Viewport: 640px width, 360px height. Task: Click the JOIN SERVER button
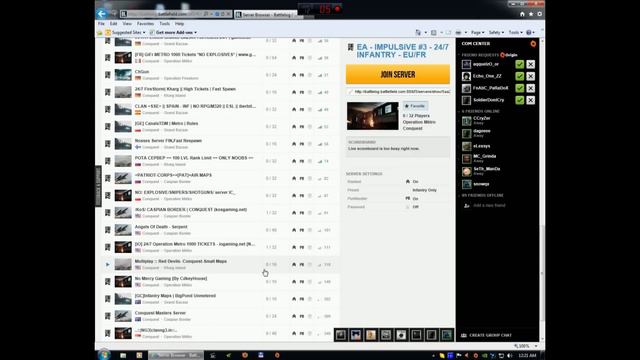coord(398,75)
